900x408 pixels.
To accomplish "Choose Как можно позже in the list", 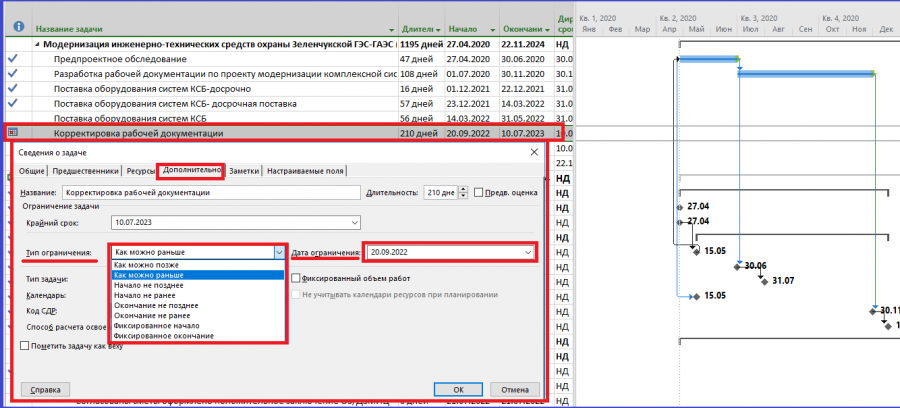I will [199, 265].
